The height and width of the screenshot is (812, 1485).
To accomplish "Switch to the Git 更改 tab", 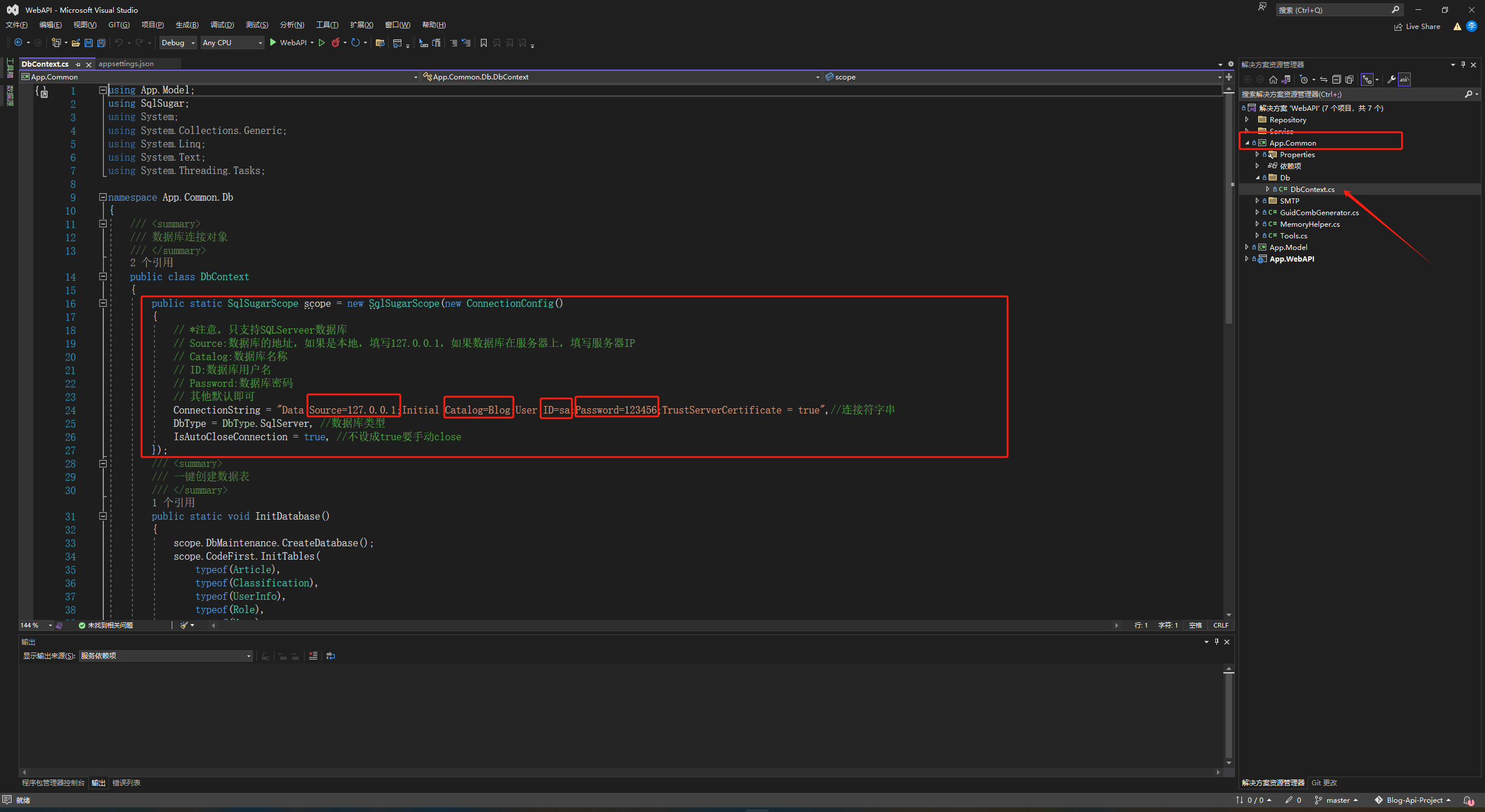I will (1324, 783).
